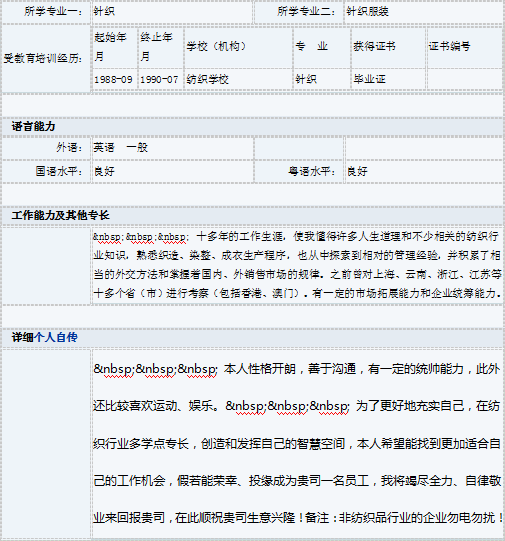Viewport: 505px width, 541px height.
Task: Click the work ability paragraph starting 十多年的工作生涯
Action: (297, 265)
